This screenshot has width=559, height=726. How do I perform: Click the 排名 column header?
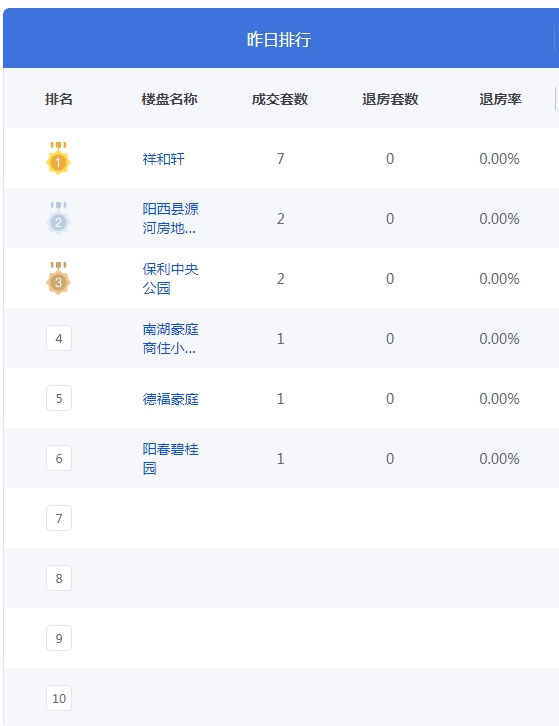click(59, 99)
